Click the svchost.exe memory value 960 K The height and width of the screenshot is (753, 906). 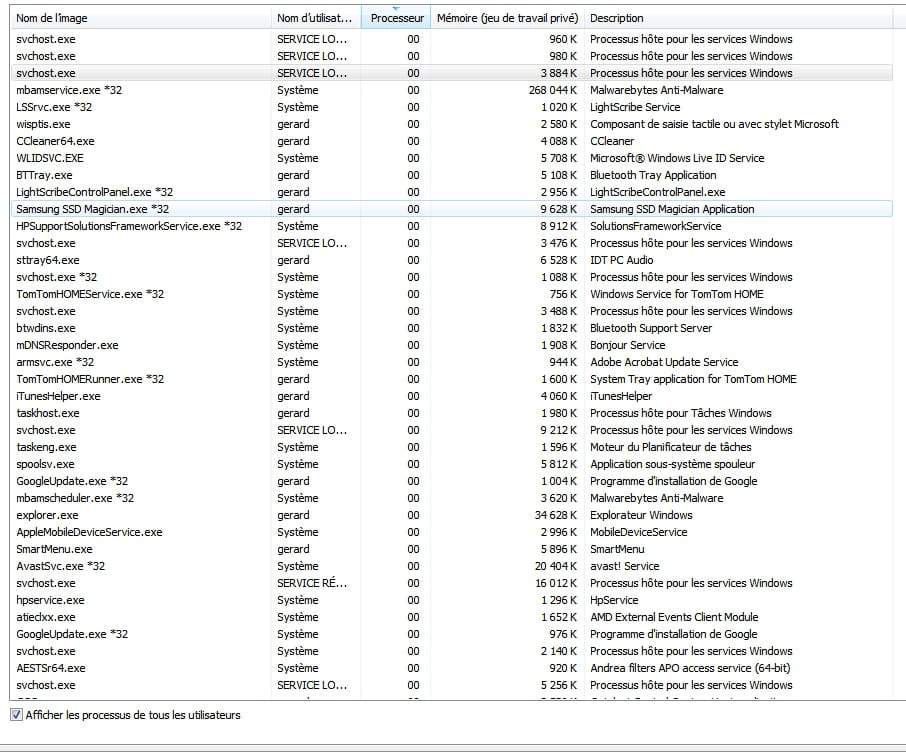coord(563,39)
